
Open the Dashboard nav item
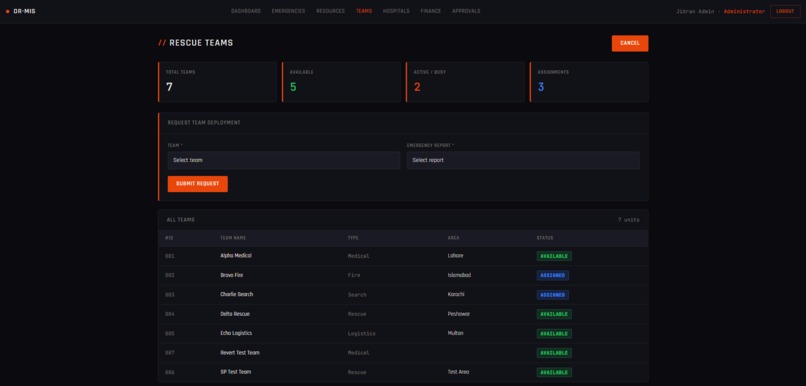pyautogui.click(x=246, y=11)
